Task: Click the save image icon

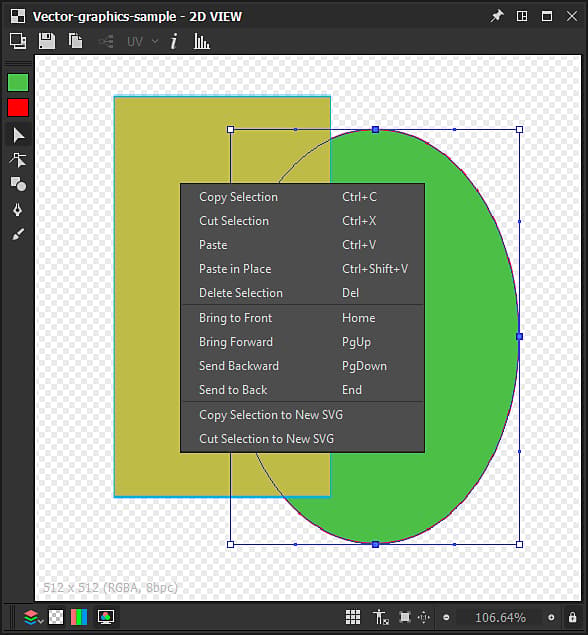Action: click(47, 41)
